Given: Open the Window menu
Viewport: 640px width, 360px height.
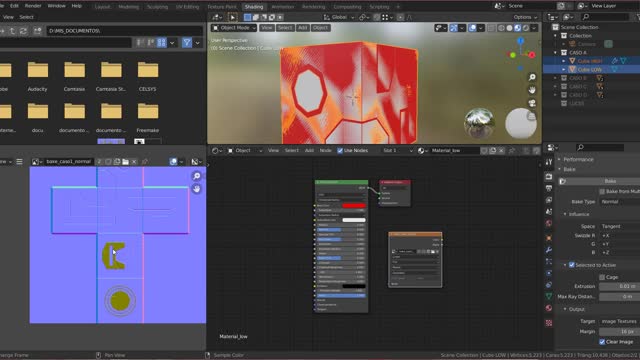Looking at the screenshot, I should [56, 6].
